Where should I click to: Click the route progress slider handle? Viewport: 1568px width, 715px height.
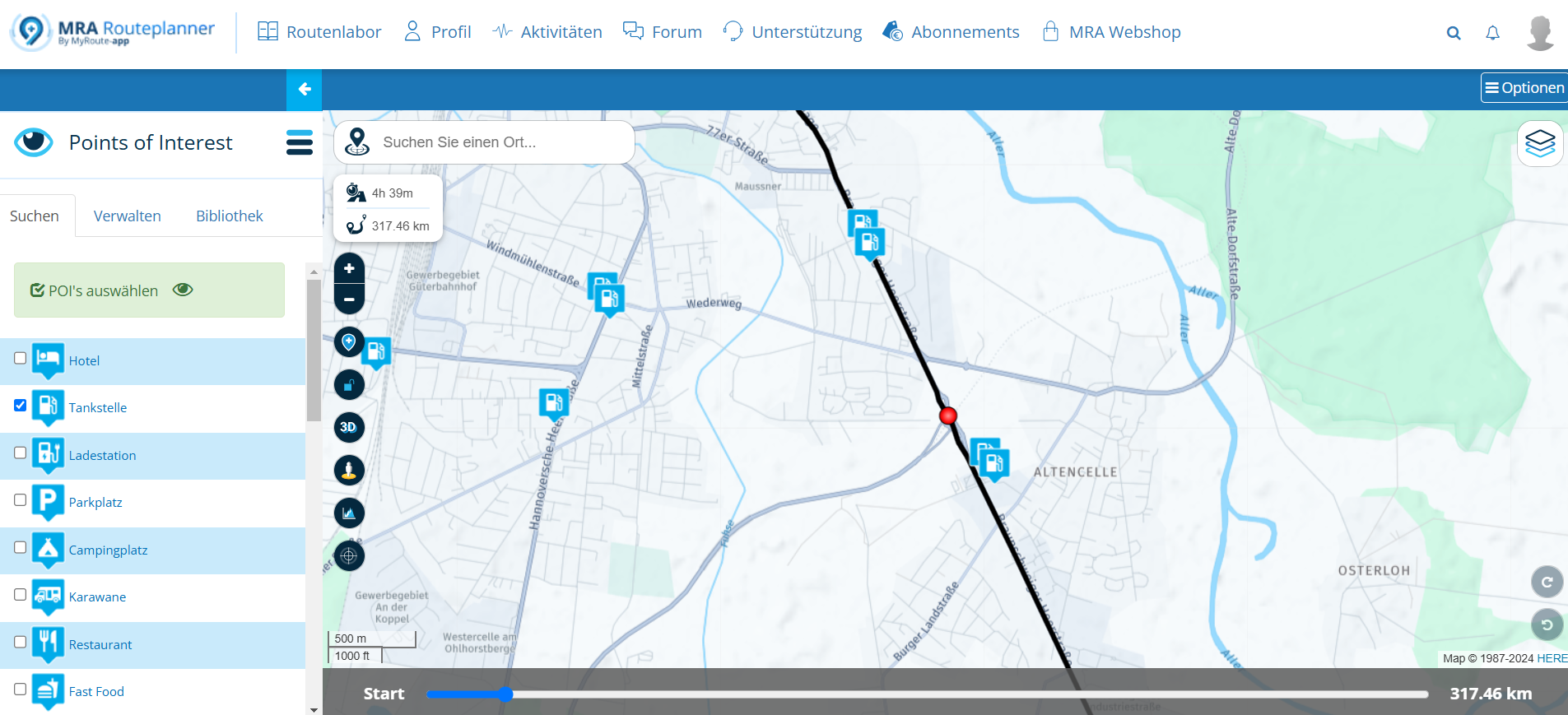click(505, 694)
